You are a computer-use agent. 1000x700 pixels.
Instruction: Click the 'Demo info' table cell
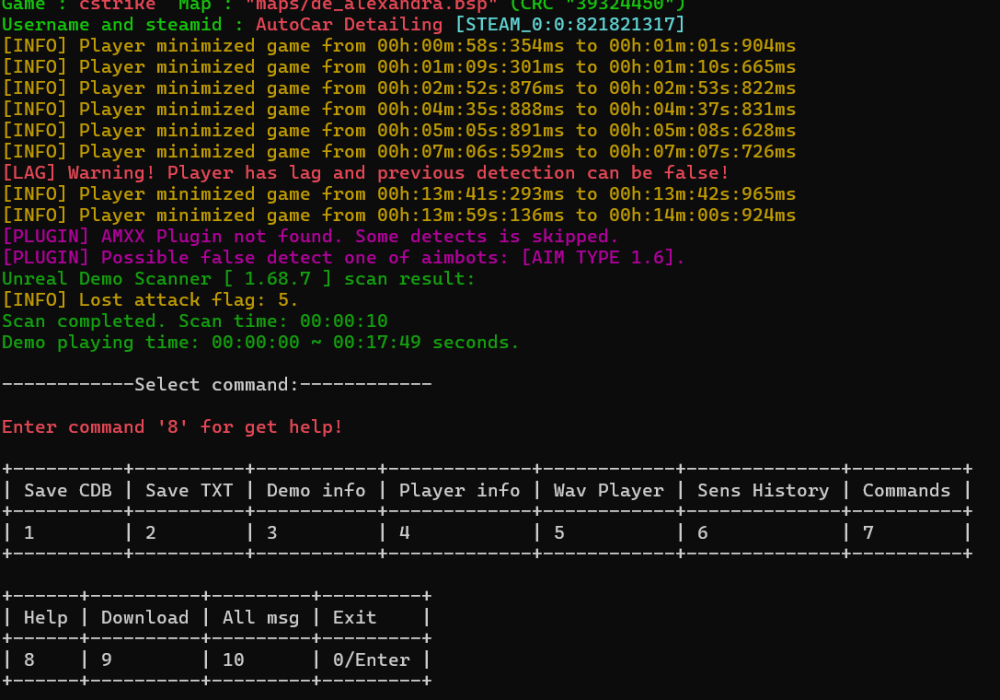click(316, 490)
